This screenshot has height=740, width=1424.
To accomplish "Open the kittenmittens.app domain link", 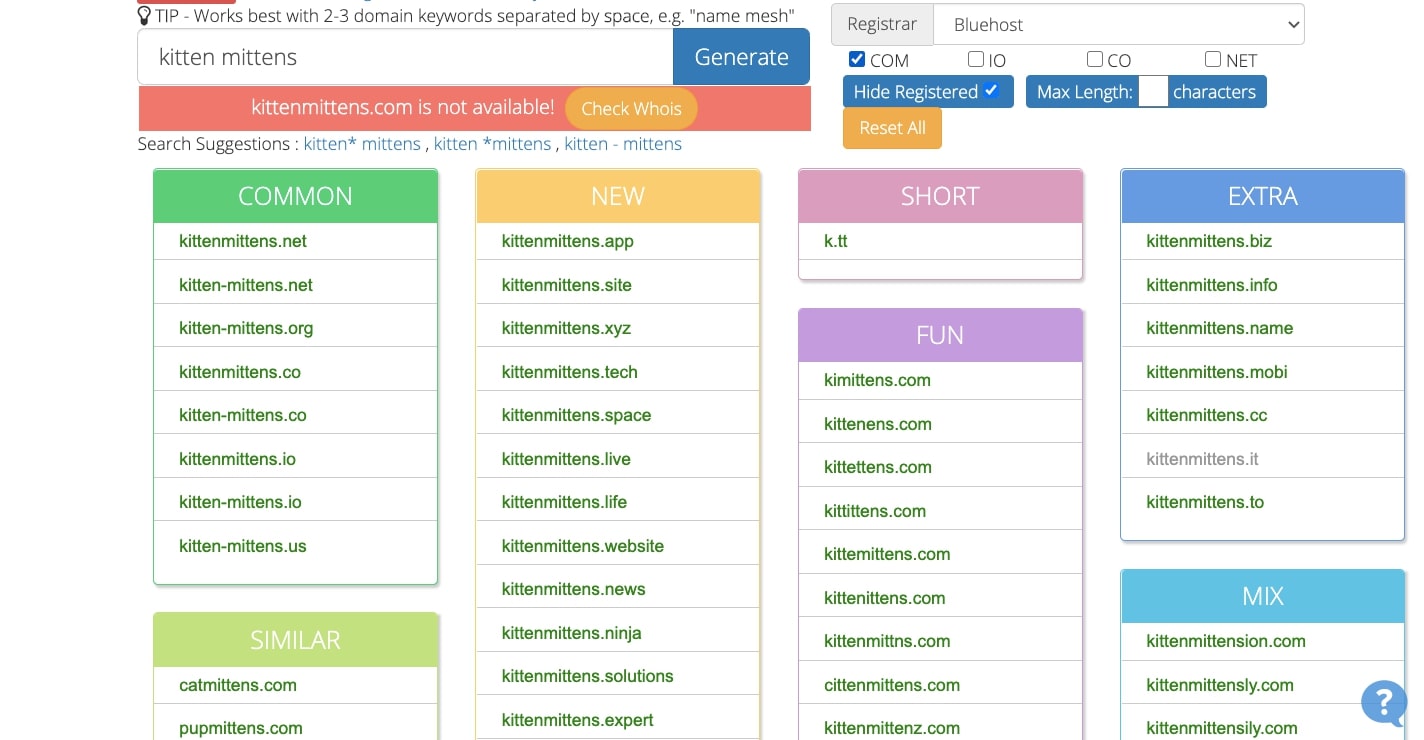I will [x=567, y=241].
